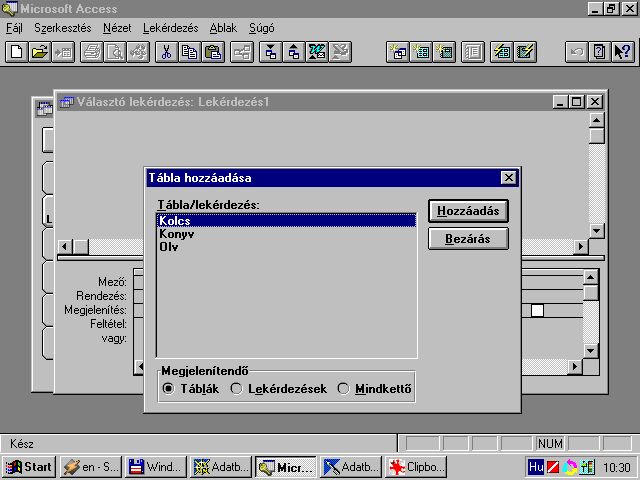640x480 pixels.
Task: Click the grayed Attach Table toolbar icon
Action: pos(63,52)
